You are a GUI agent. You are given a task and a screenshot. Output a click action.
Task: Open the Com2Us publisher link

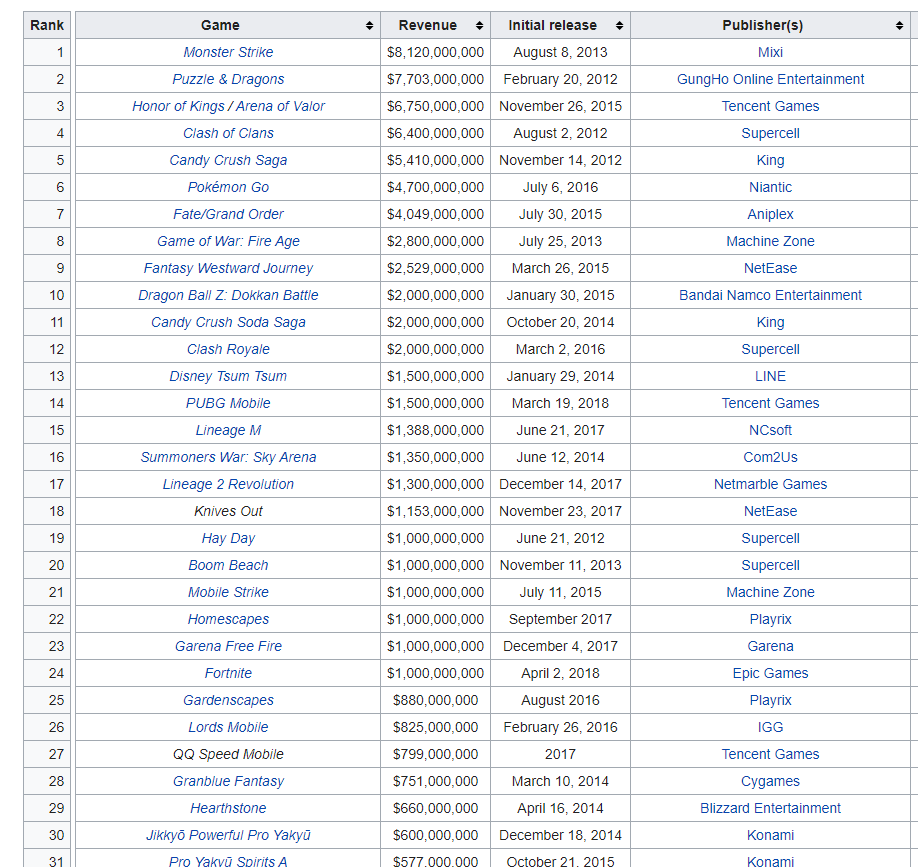(x=770, y=456)
